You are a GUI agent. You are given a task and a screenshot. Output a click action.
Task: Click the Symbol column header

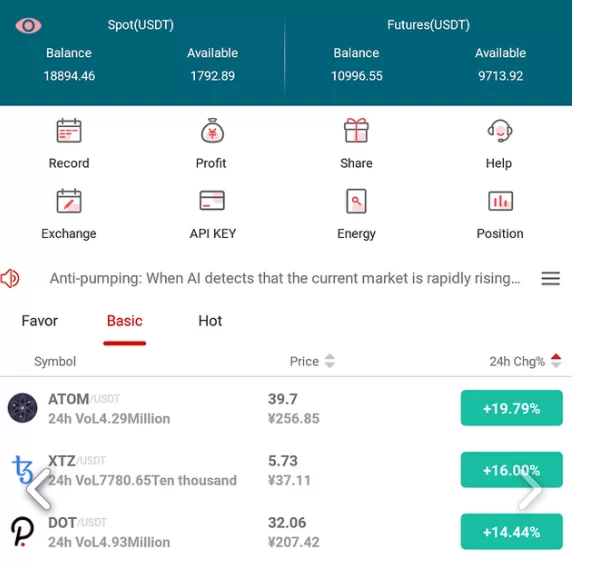pos(55,361)
